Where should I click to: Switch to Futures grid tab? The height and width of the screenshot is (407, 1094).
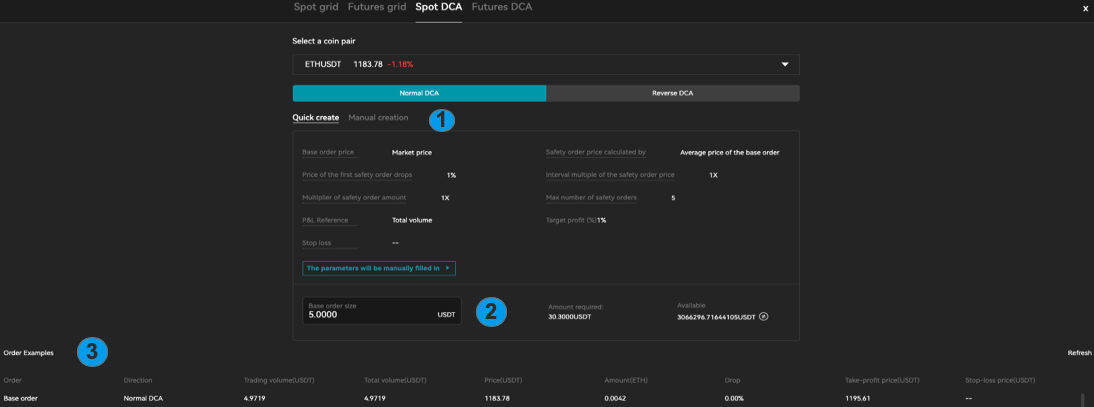pyautogui.click(x=377, y=7)
